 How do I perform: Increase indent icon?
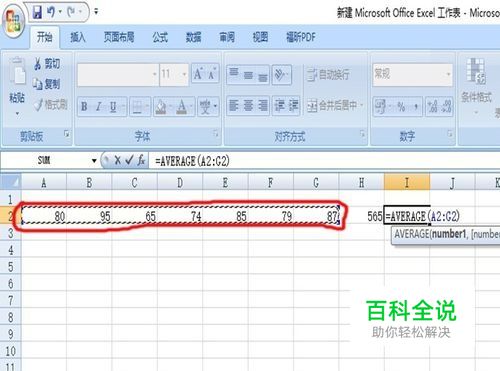point(293,106)
